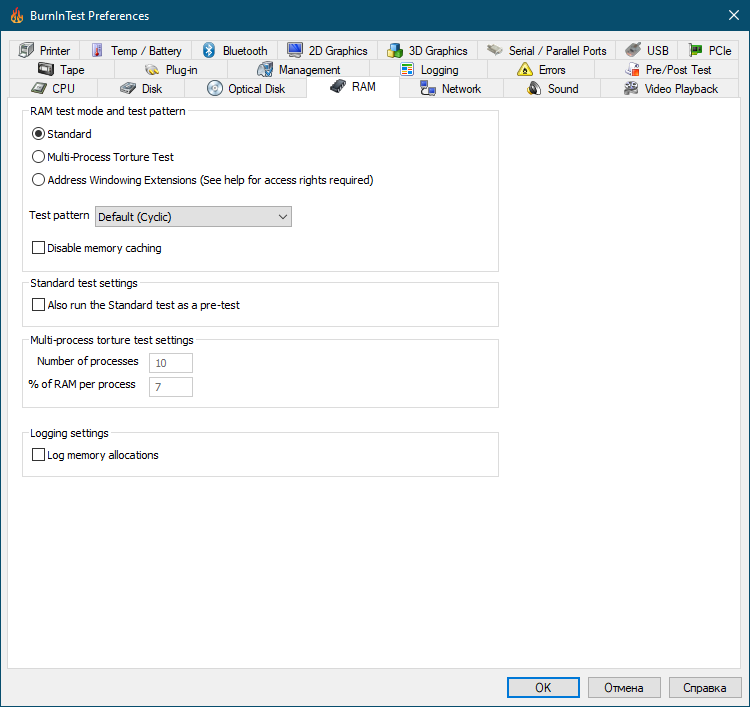Click the Отмена cancel button
750x707 pixels.
tap(624, 688)
